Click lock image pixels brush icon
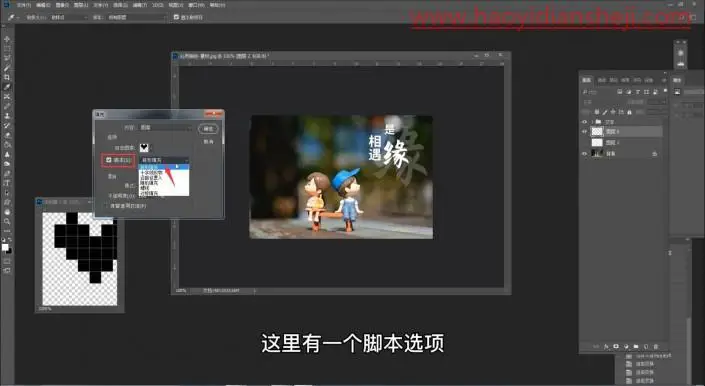 [604, 112]
